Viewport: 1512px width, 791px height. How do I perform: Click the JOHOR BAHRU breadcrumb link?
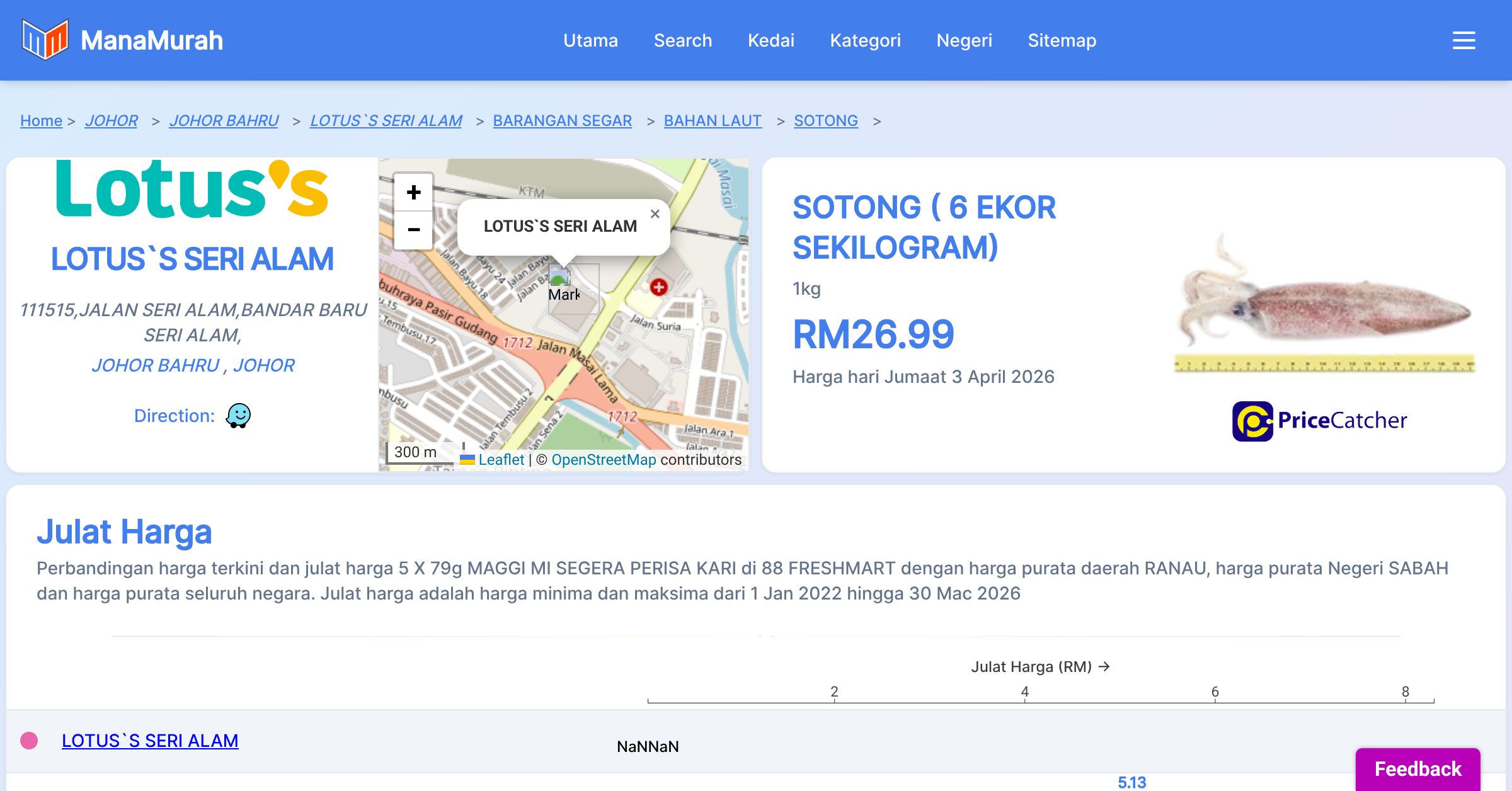point(224,120)
